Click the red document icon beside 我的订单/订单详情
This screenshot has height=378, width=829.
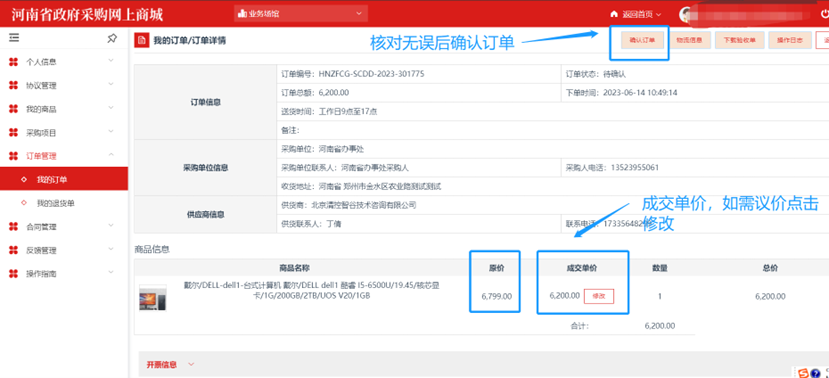click(x=141, y=40)
